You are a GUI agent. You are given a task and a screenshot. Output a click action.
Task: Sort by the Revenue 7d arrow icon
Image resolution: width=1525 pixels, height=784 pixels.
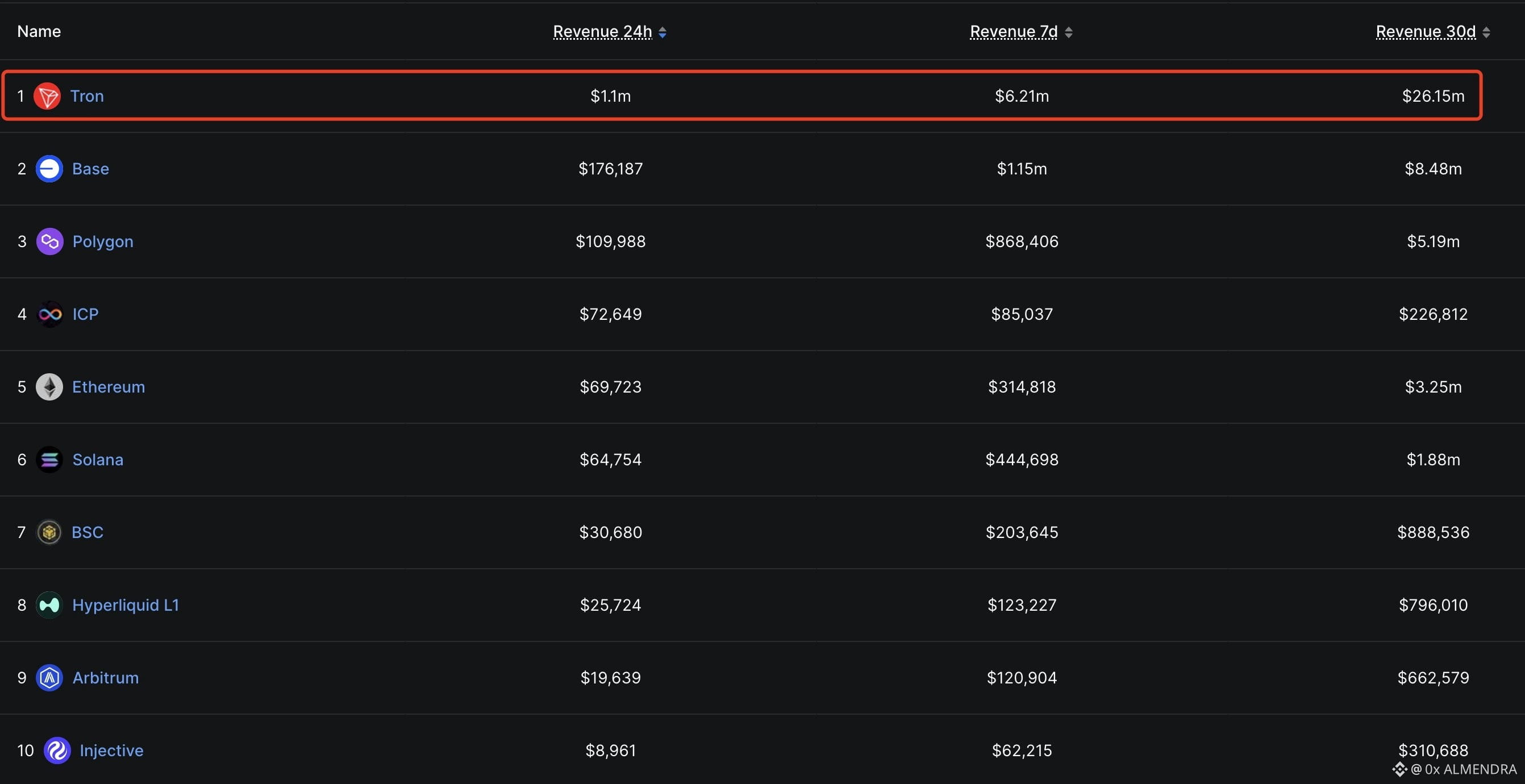coord(1069,32)
